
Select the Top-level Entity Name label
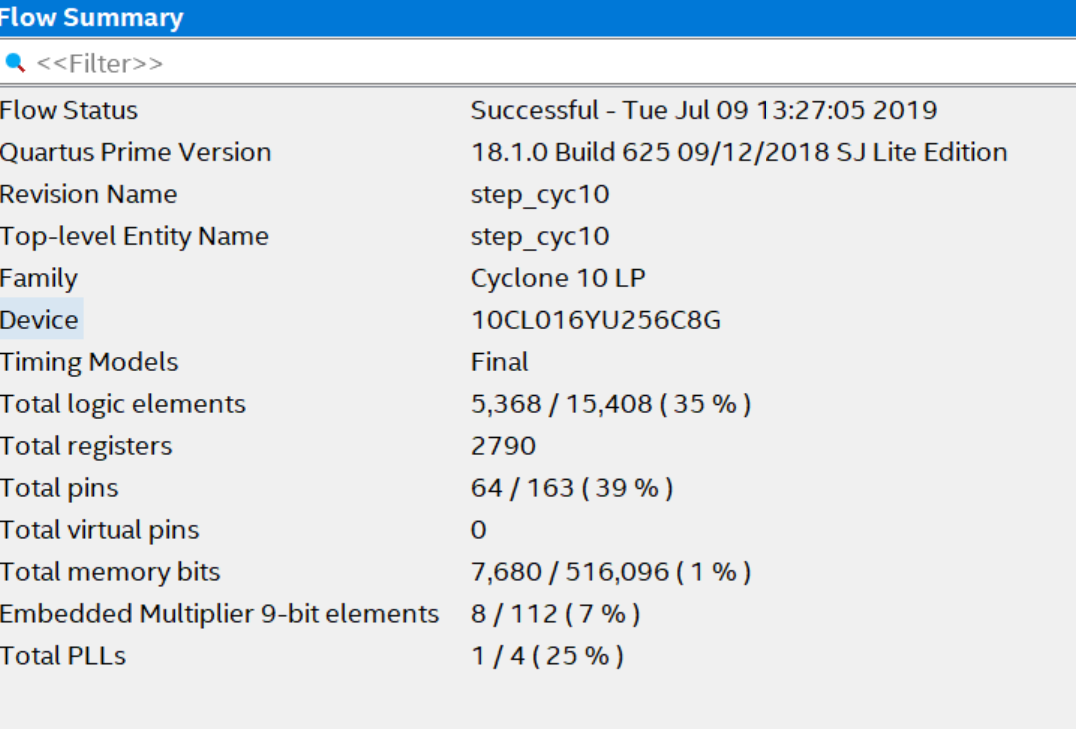tap(134, 236)
